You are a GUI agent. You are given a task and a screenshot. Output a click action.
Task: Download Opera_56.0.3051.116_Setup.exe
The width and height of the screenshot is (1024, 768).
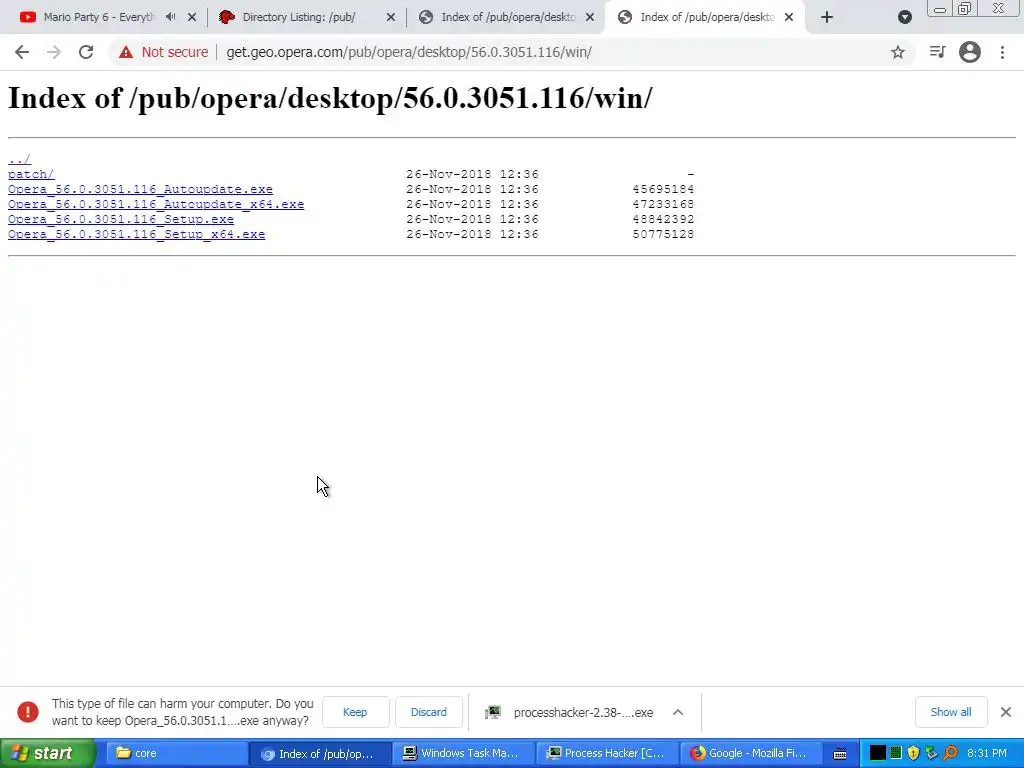pos(121,219)
